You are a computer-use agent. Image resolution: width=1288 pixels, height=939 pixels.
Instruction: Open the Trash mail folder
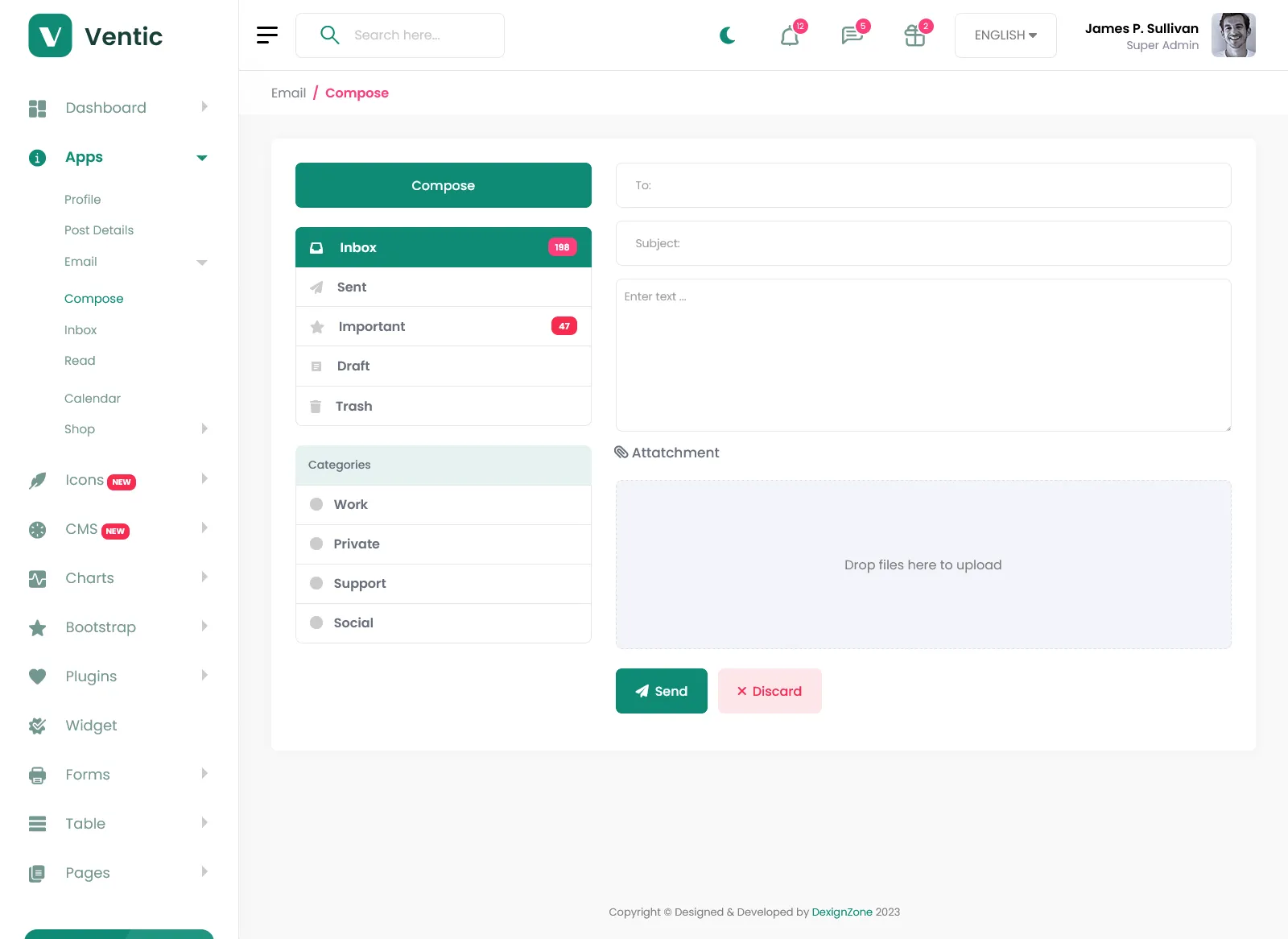click(444, 406)
